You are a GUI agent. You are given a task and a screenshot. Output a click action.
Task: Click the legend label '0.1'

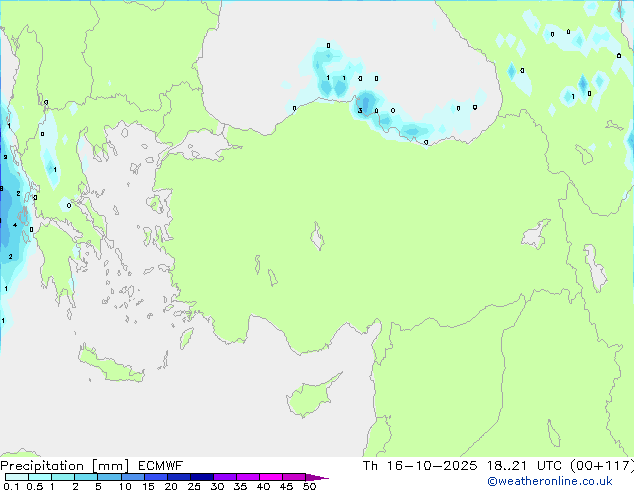(x=11, y=486)
